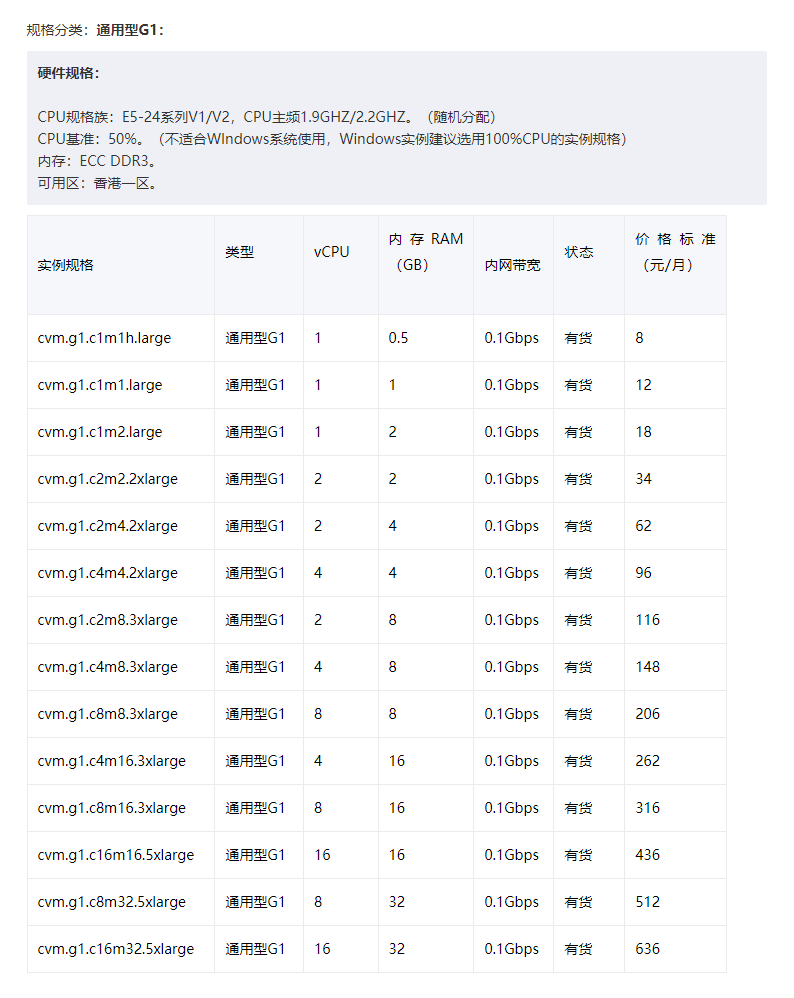Image resolution: width=794 pixels, height=998 pixels.
Task: Click price 512 in c8m32.5xlarge row
Action: coord(648,903)
